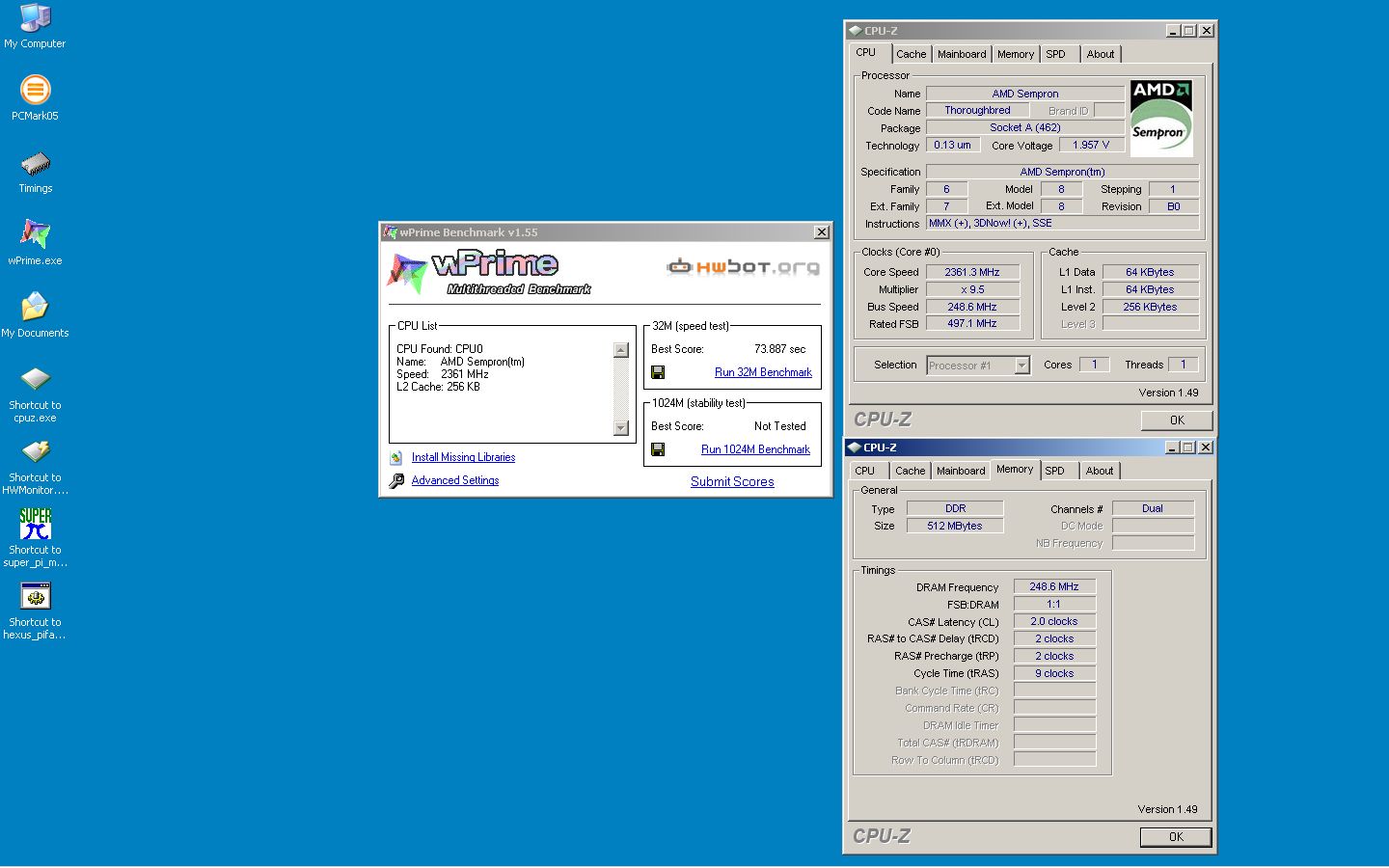Click the DRAM Frequency 248.6 MHz field
Image resolution: width=1389 pixels, height=868 pixels.
(x=1054, y=586)
